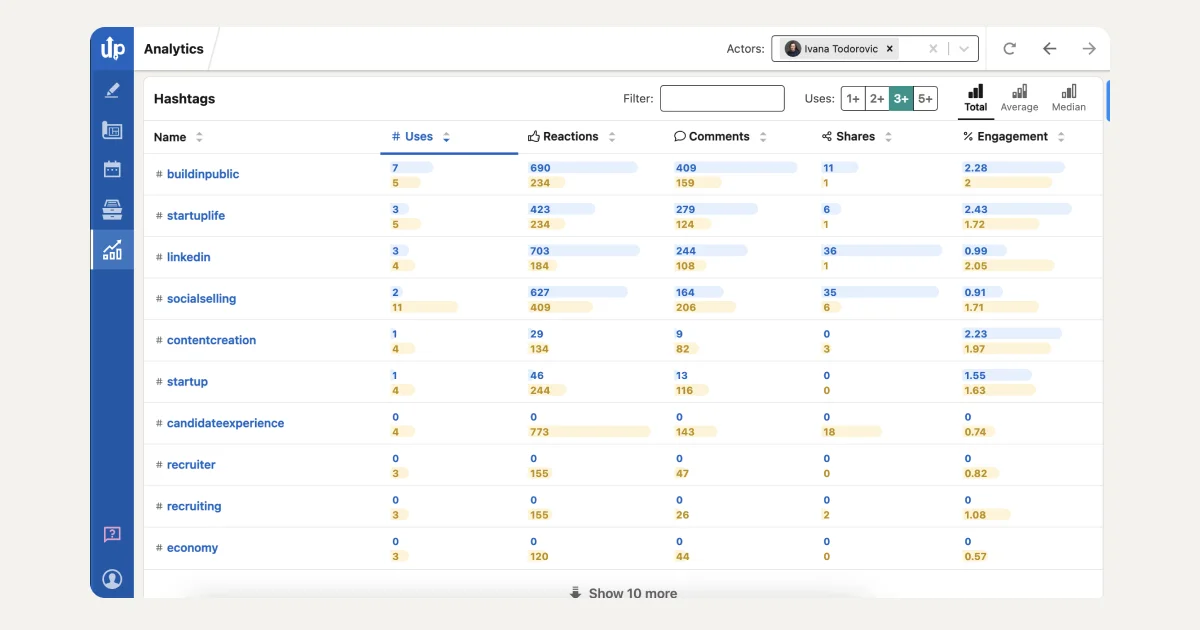Click inside the hashtag Filter field

pyautogui.click(x=722, y=98)
